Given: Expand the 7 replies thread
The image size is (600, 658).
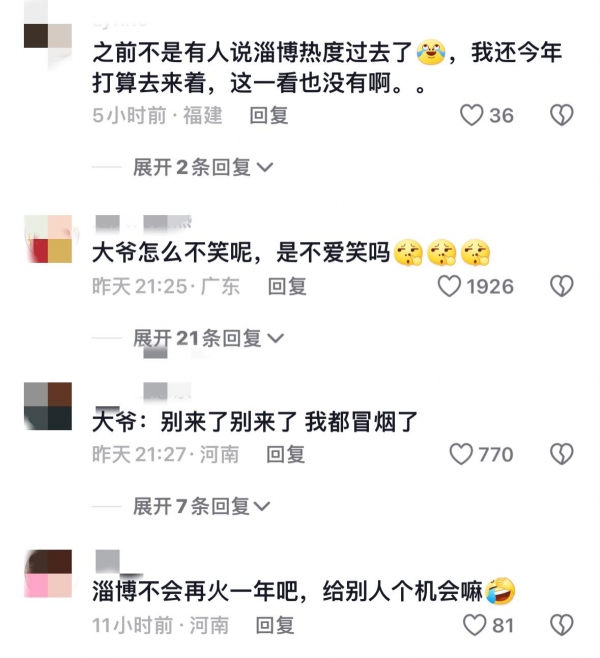Looking at the screenshot, I should click(x=201, y=506).
